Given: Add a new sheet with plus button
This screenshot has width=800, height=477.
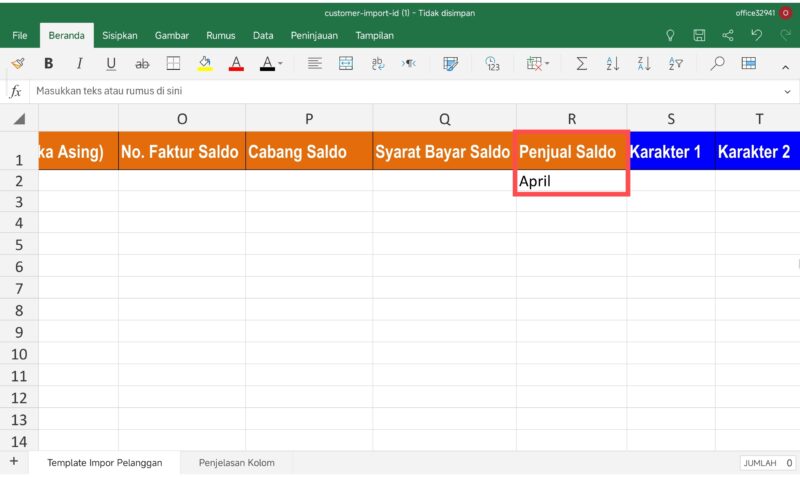Looking at the screenshot, I should pyautogui.click(x=13, y=462).
